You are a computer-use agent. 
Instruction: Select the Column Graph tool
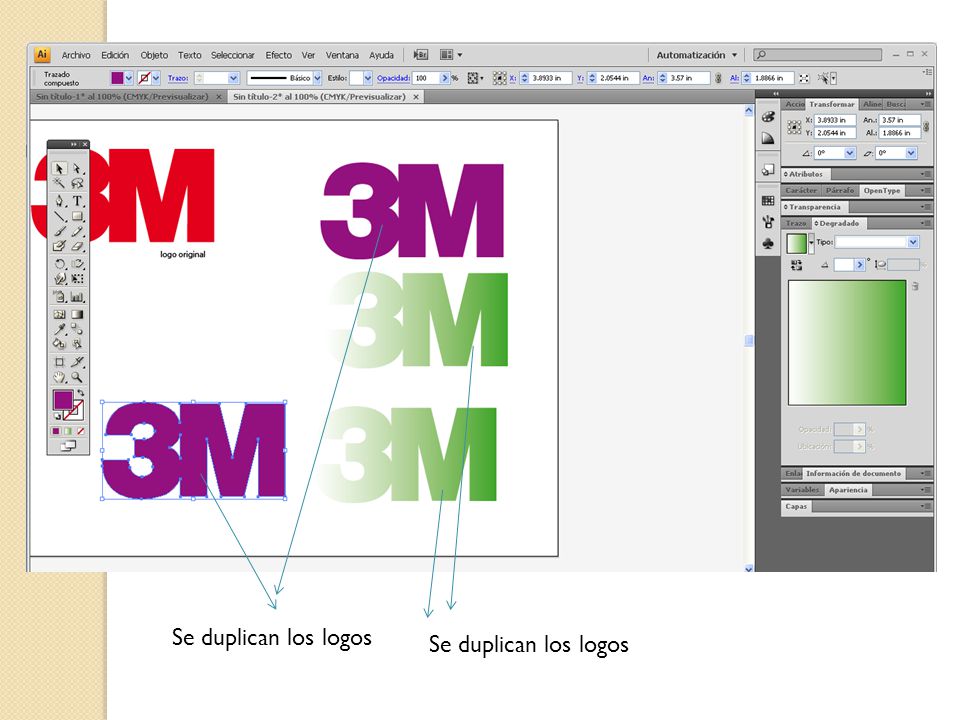coord(77,297)
